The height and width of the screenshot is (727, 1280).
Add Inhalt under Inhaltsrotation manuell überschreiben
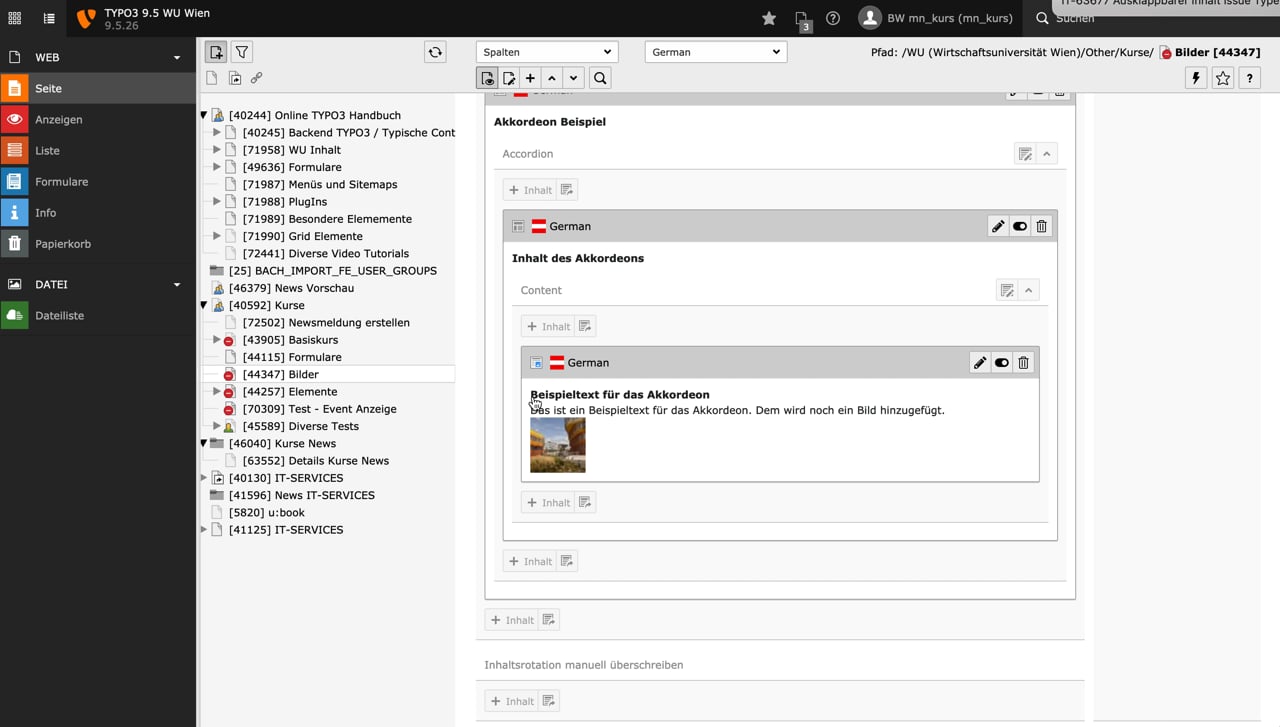pos(511,701)
